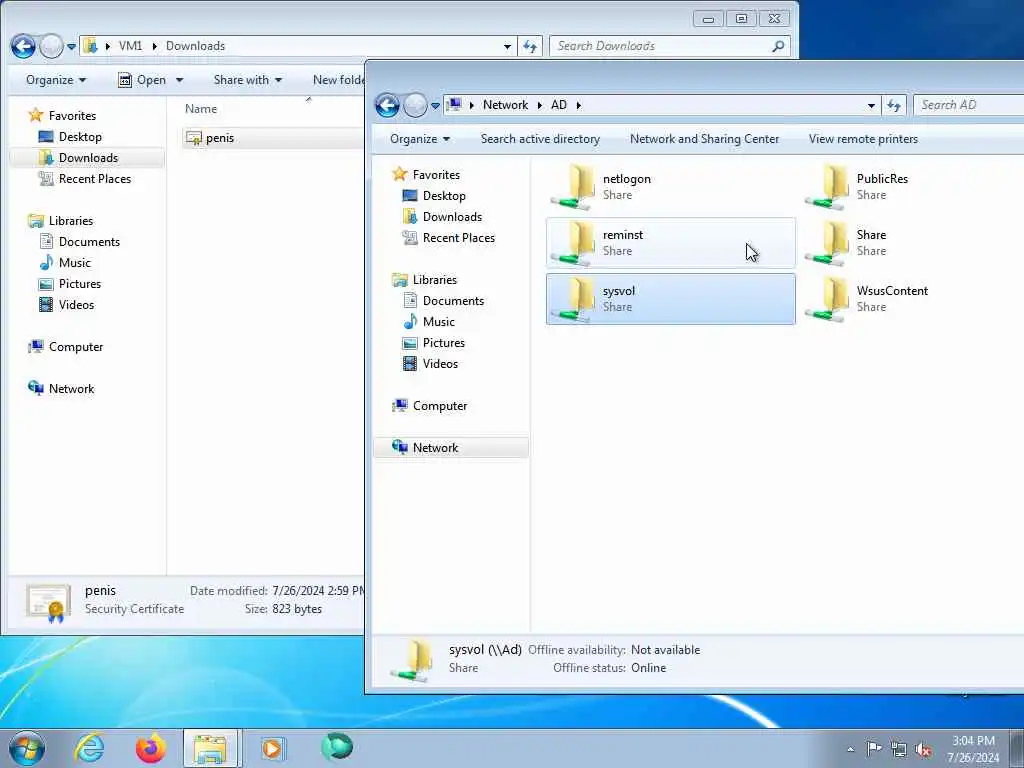The height and width of the screenshot is (768, 1024).
Task: Click Open button in Downloads toolbar
Action: (143, 80)
